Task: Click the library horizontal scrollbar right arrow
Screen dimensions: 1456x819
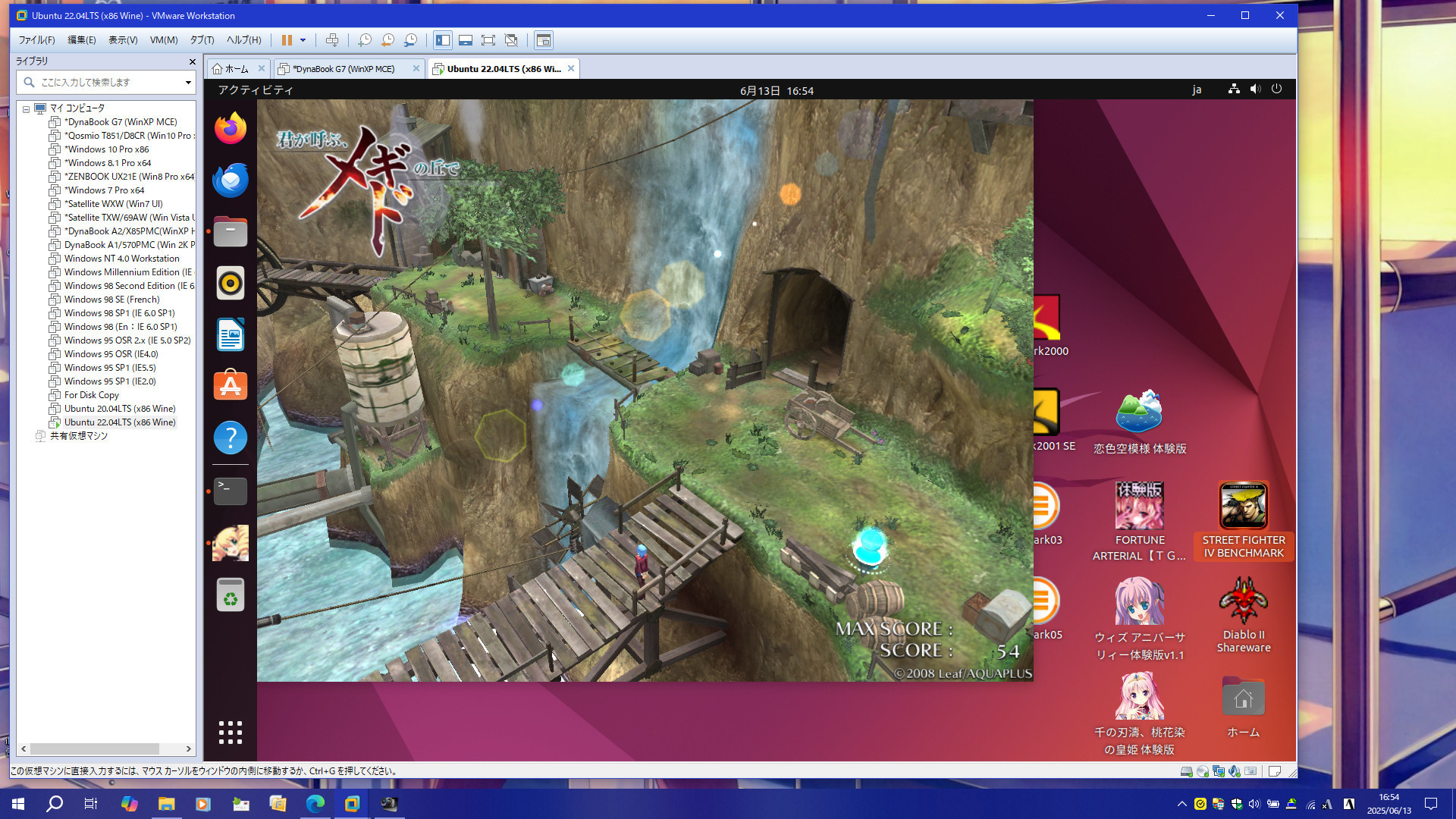Action: [189, 748]
